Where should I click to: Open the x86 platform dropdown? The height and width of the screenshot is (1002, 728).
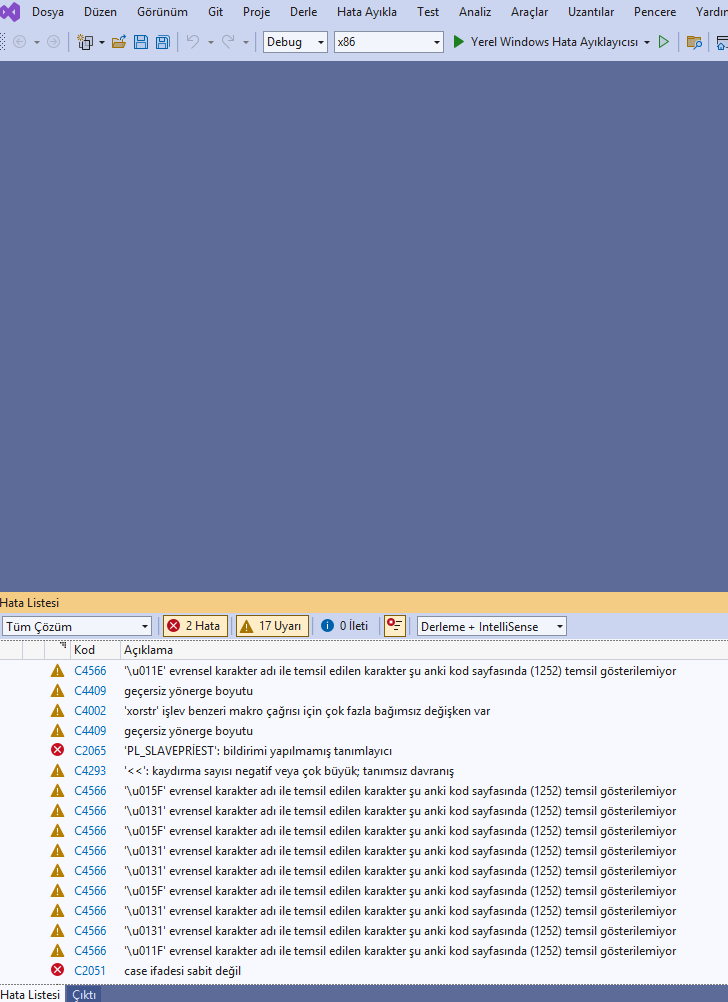click(389, 42)
